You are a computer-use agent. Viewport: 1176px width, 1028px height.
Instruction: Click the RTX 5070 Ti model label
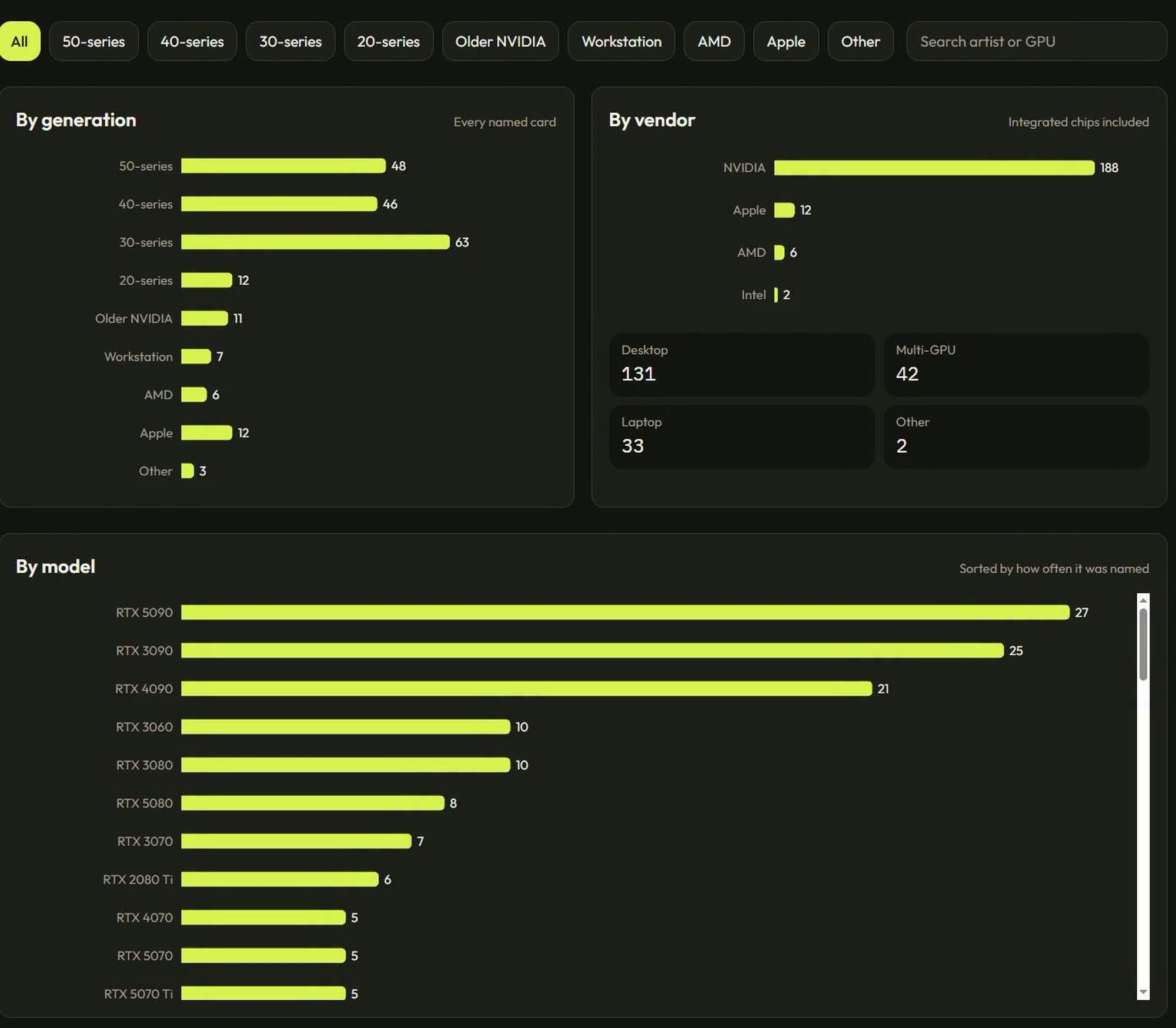click(138, 994)
